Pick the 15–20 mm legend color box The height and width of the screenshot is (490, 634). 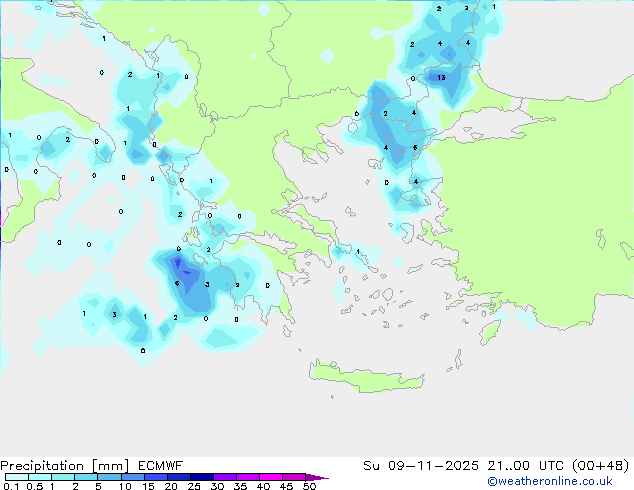pos(156,477)
